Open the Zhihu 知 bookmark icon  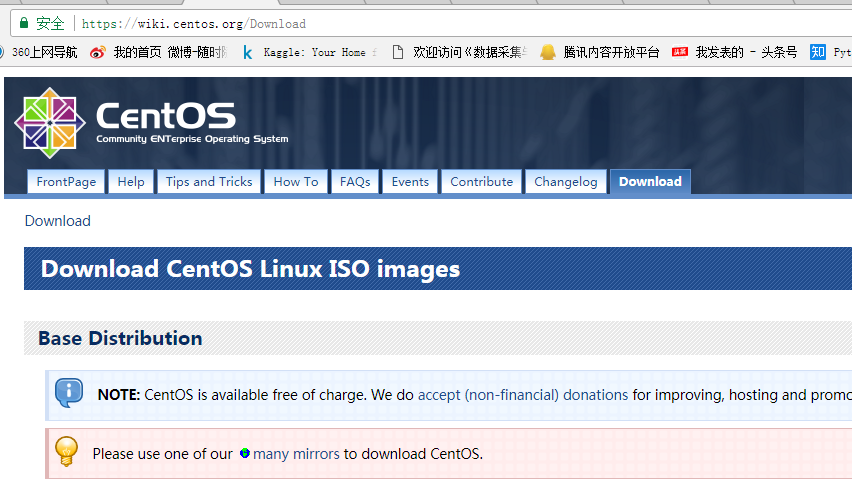tap(818, 52)
